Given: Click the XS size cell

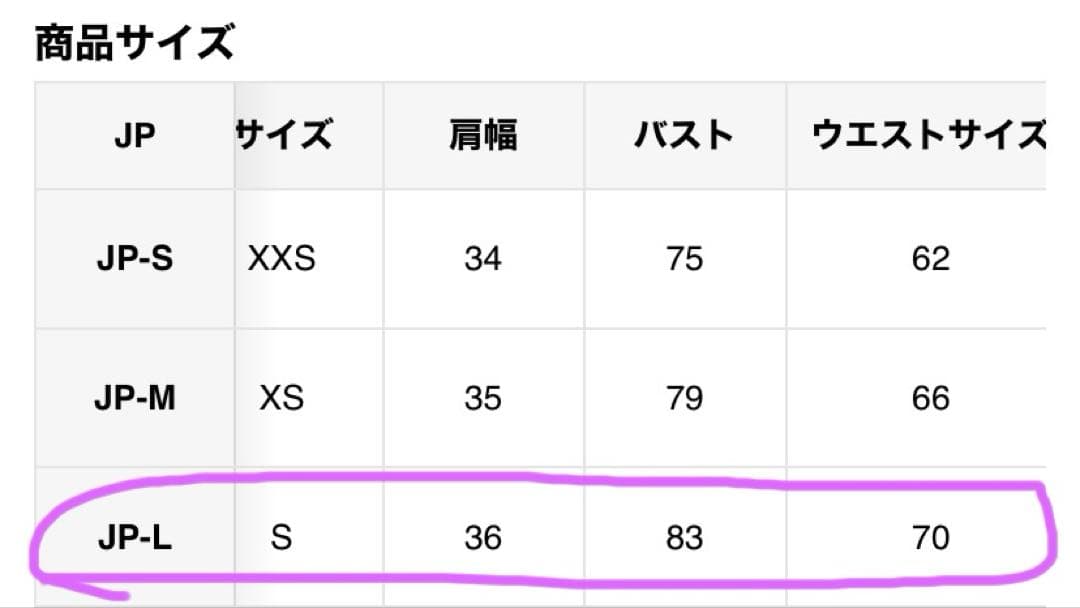Looking at the screenshot, I should 282,398.
